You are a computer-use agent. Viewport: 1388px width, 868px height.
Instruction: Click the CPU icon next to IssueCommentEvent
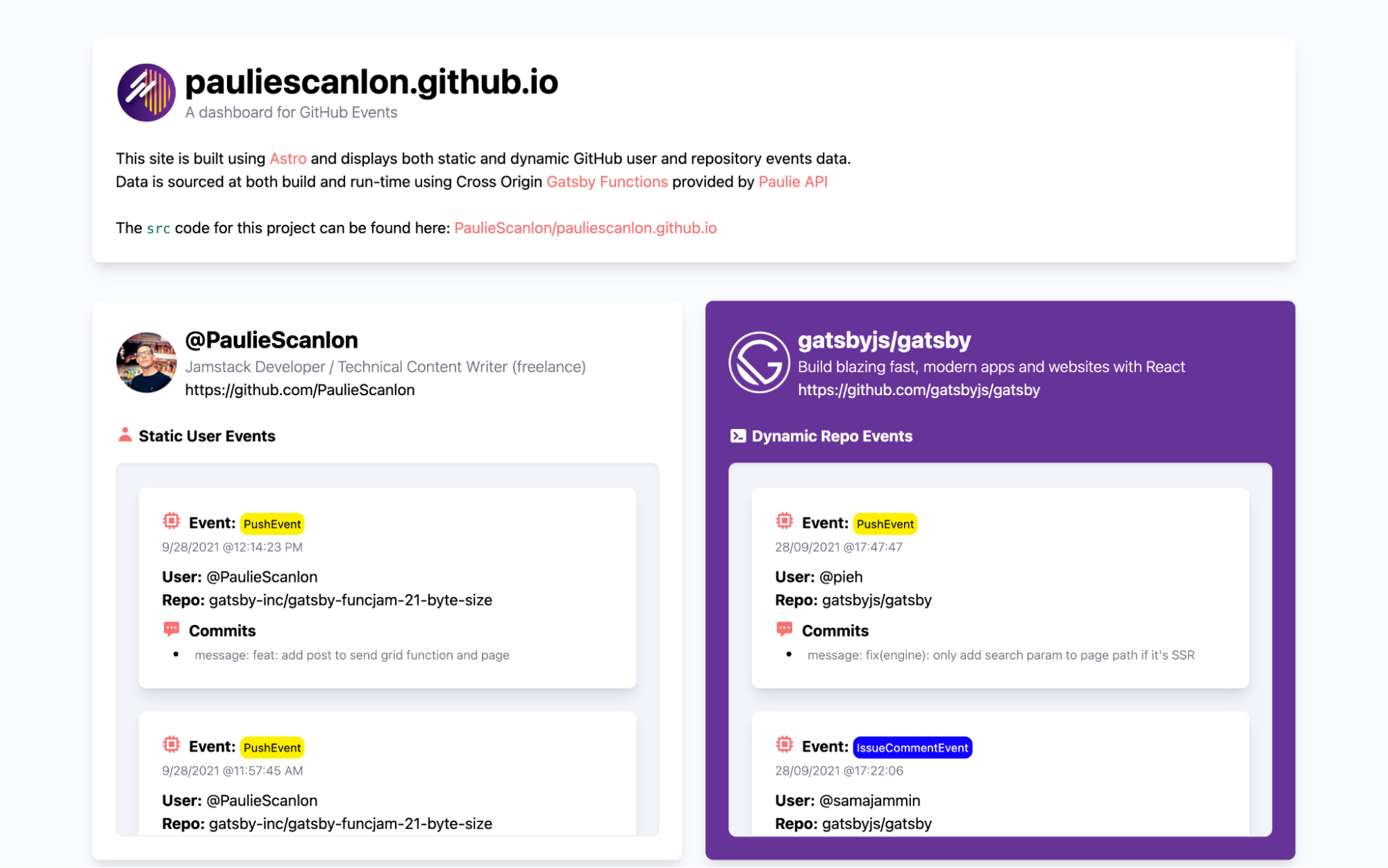coord(785,745)
